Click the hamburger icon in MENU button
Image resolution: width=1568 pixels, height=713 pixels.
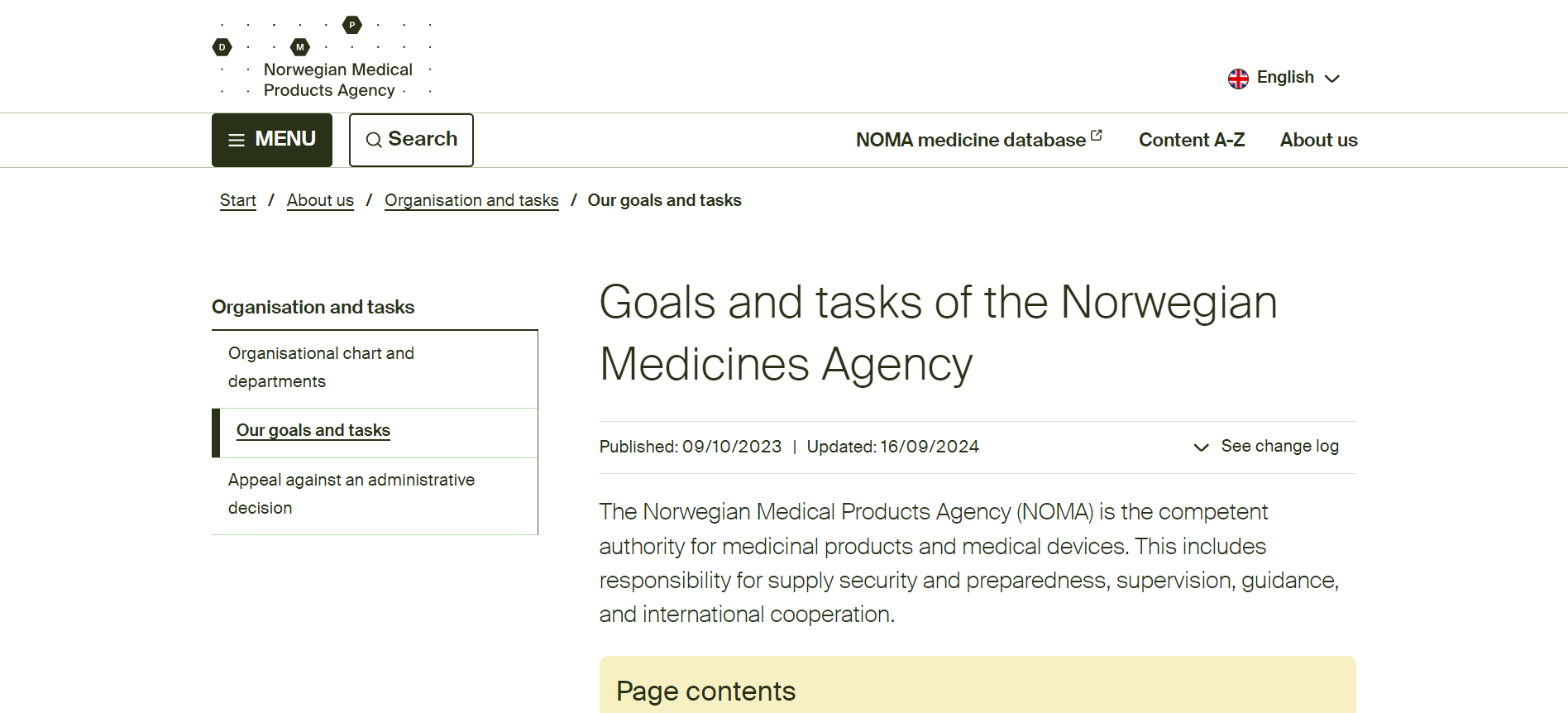pos(237,140)
